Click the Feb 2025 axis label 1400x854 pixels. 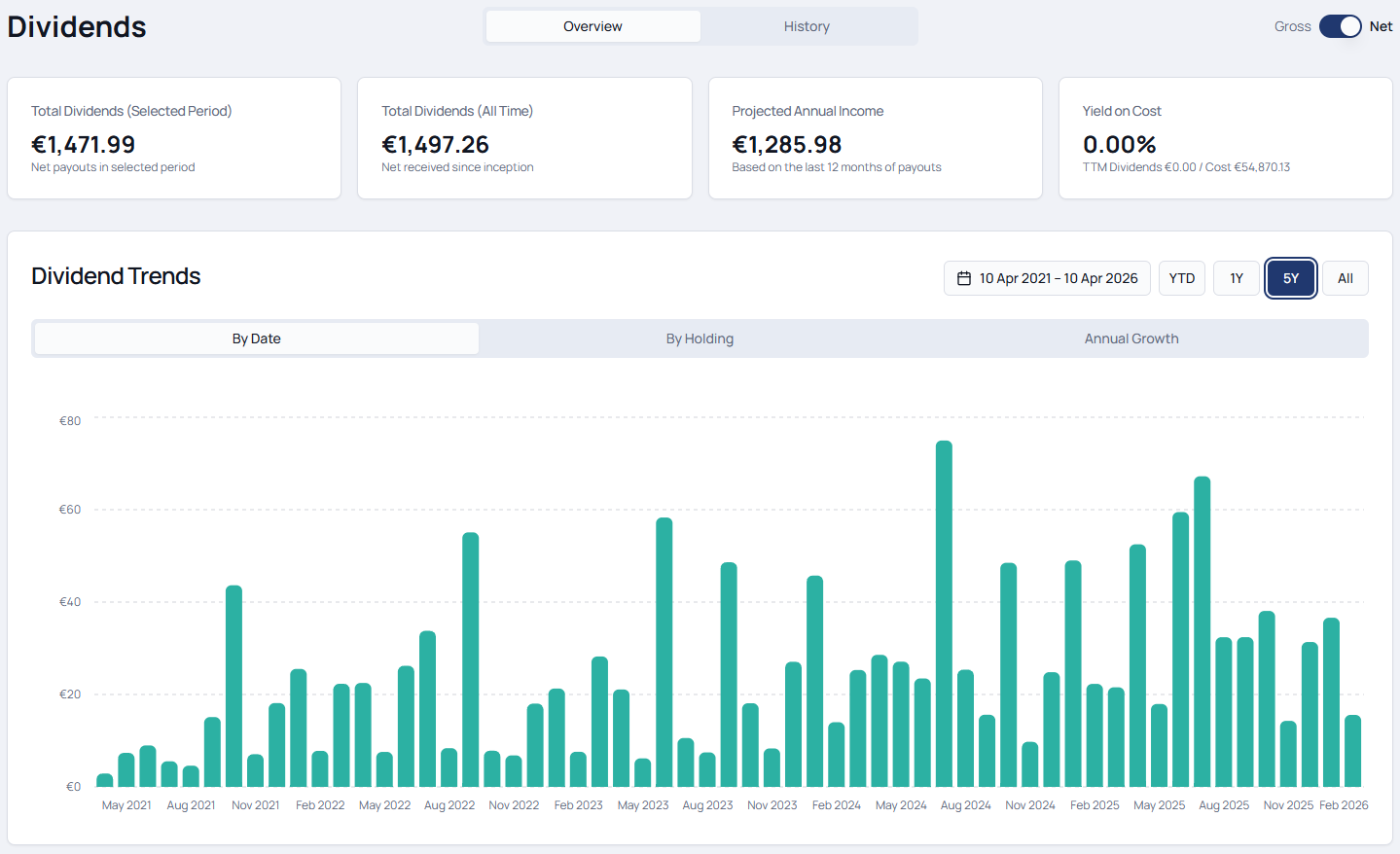(x=1095, y=805)
